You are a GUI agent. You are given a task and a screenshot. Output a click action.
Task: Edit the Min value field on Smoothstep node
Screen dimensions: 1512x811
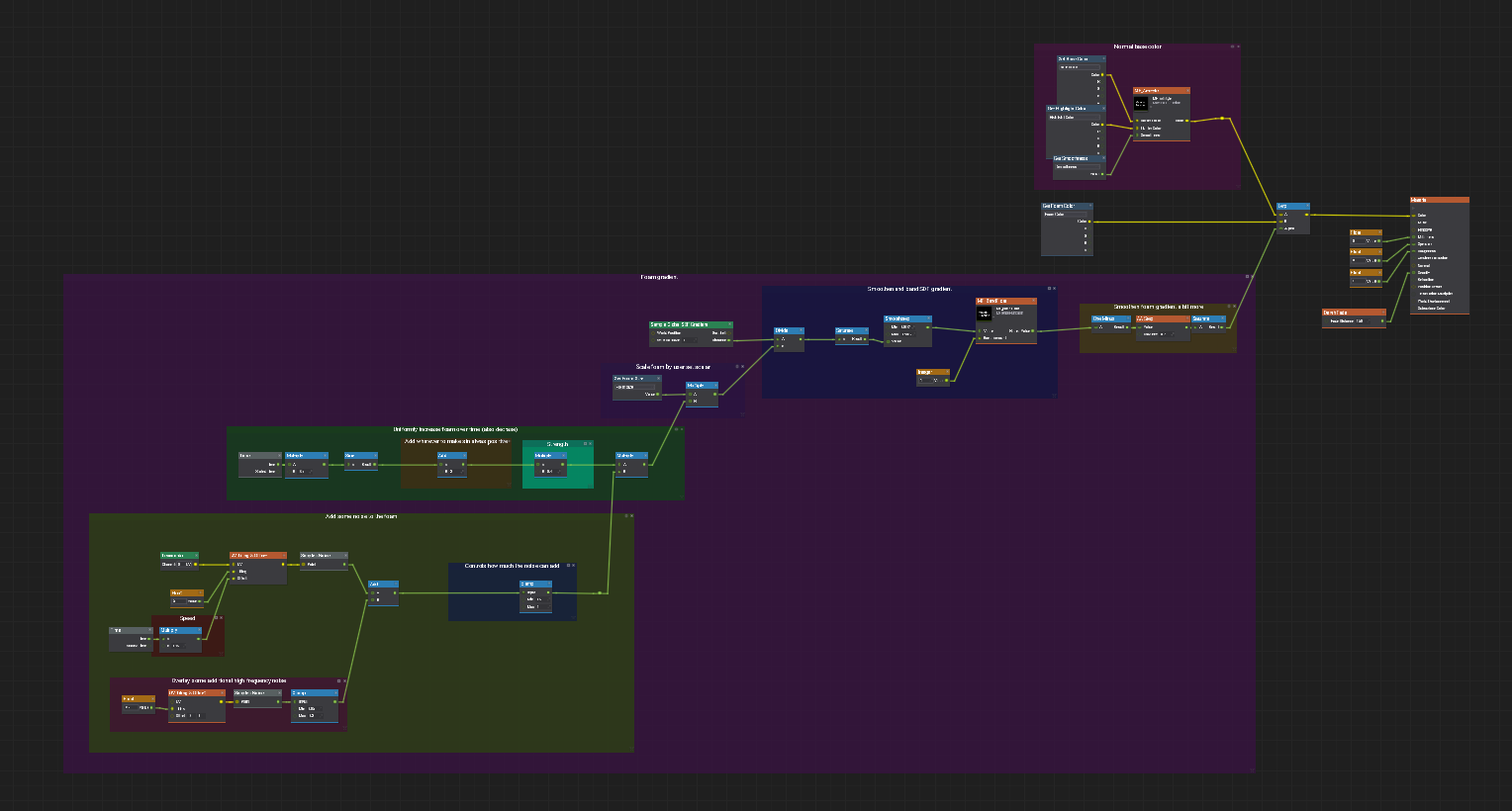(x=907, y=327)
